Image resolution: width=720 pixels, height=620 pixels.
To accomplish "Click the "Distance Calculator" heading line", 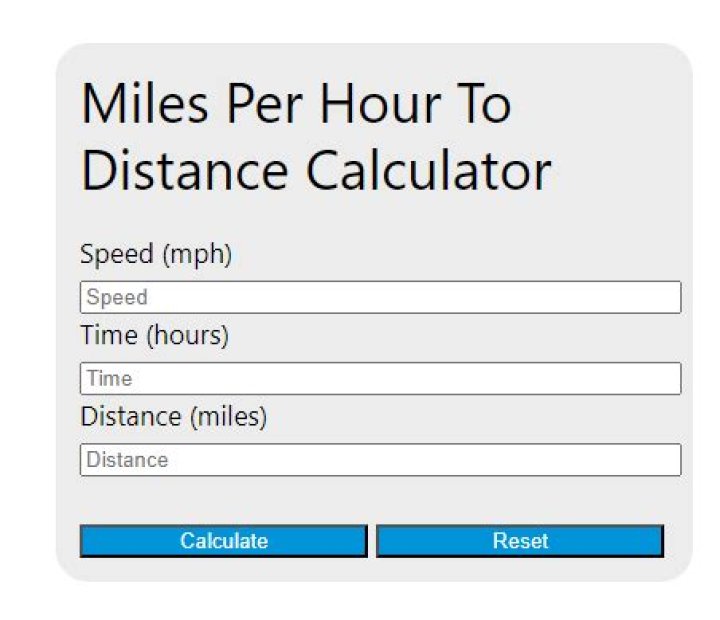I will (x=315, y=170).
